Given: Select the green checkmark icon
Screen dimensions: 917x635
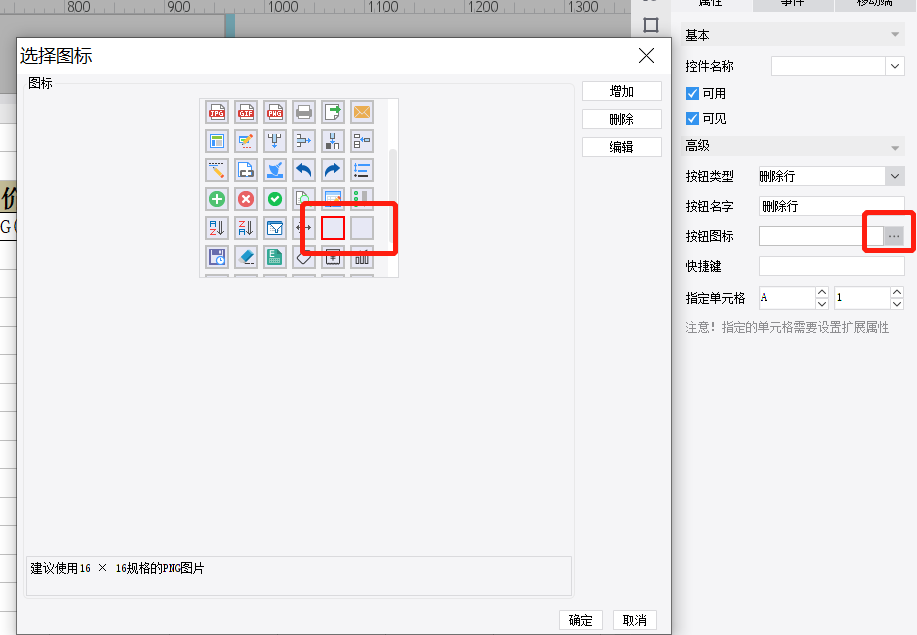Looking at the screenshot, I should tap(275, 199).
